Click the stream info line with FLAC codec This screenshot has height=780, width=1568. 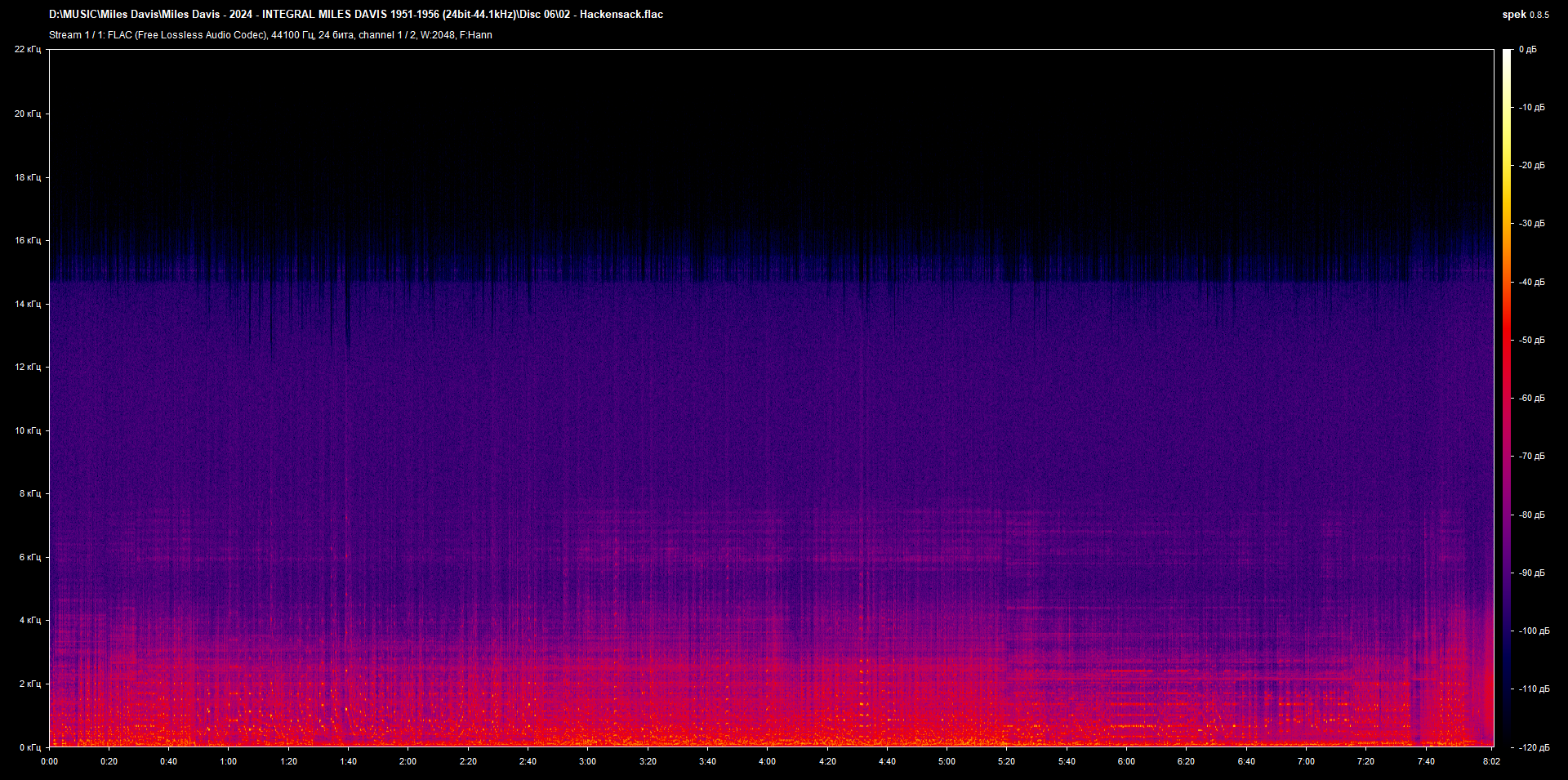[x=270, y=35]
